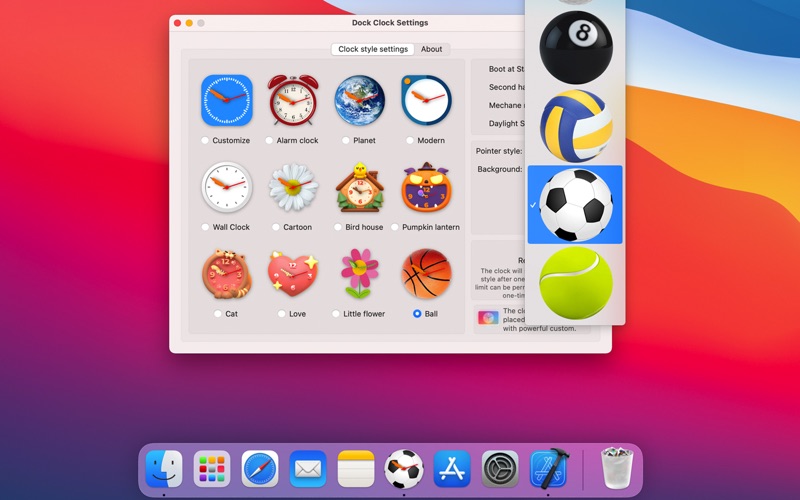Select the Planet radio button
Image resolution: width=800 pixels, height=500 pixels.
(x=345, y=140)
